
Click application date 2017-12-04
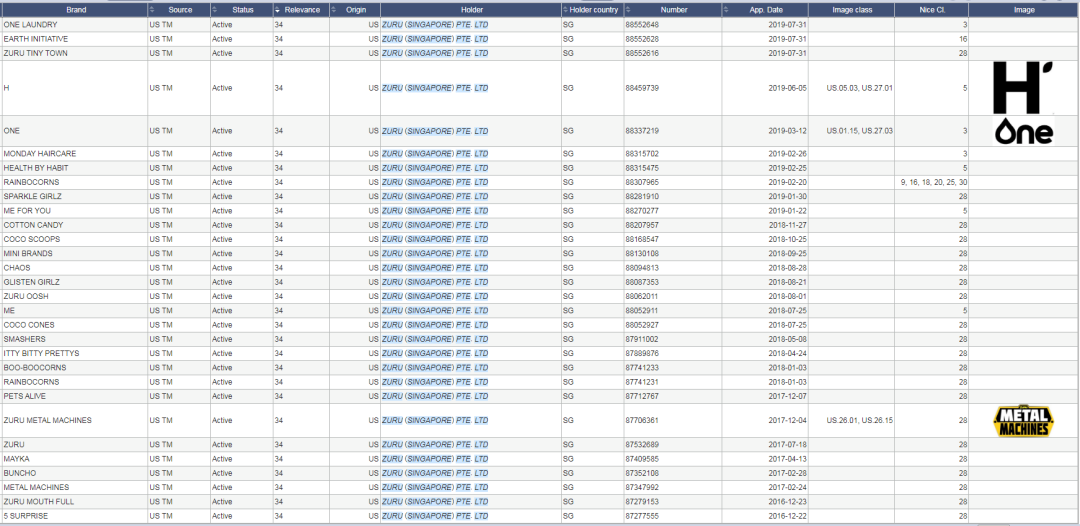787,421
